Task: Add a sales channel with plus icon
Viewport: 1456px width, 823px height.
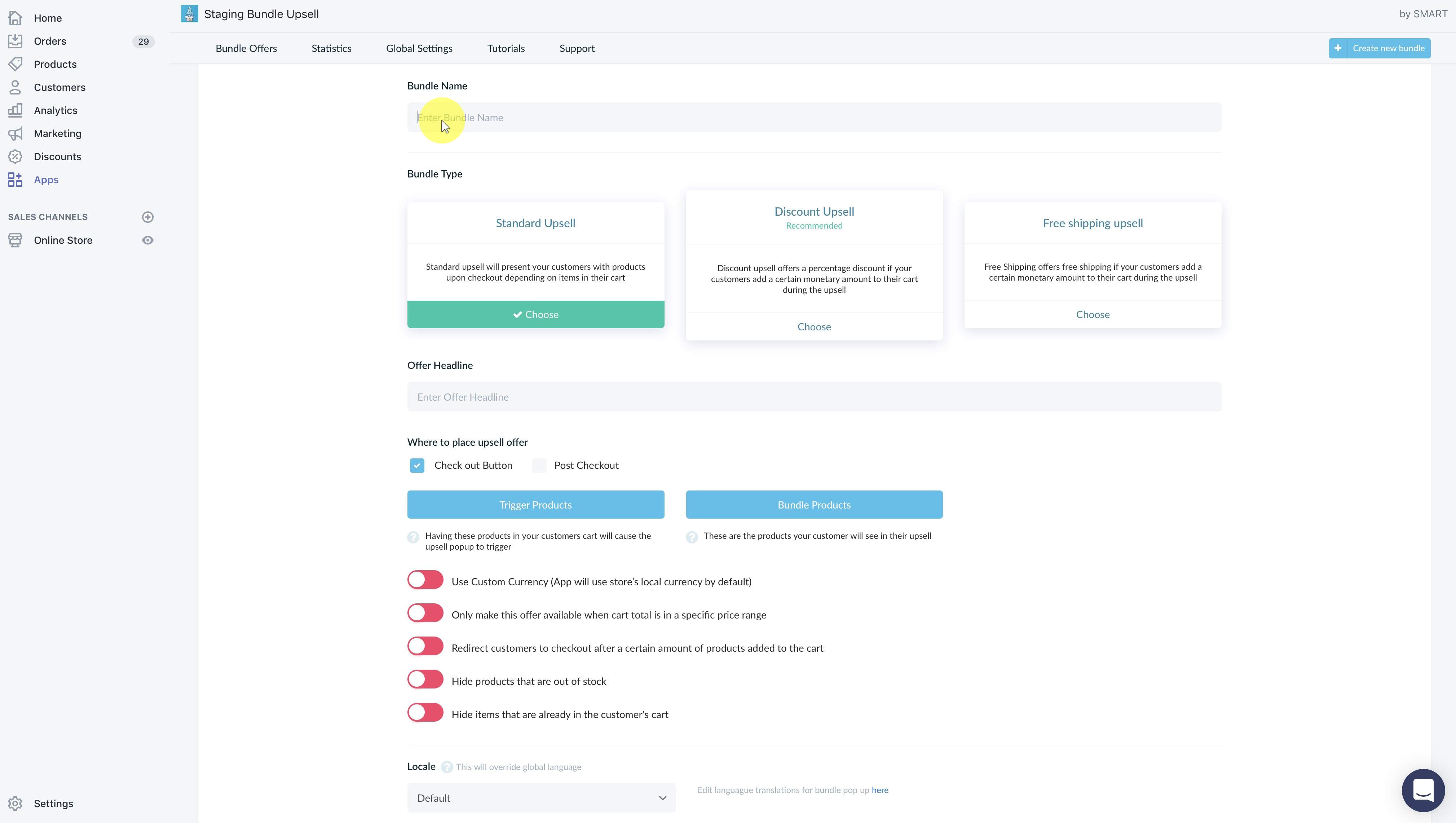Action: 147,217
